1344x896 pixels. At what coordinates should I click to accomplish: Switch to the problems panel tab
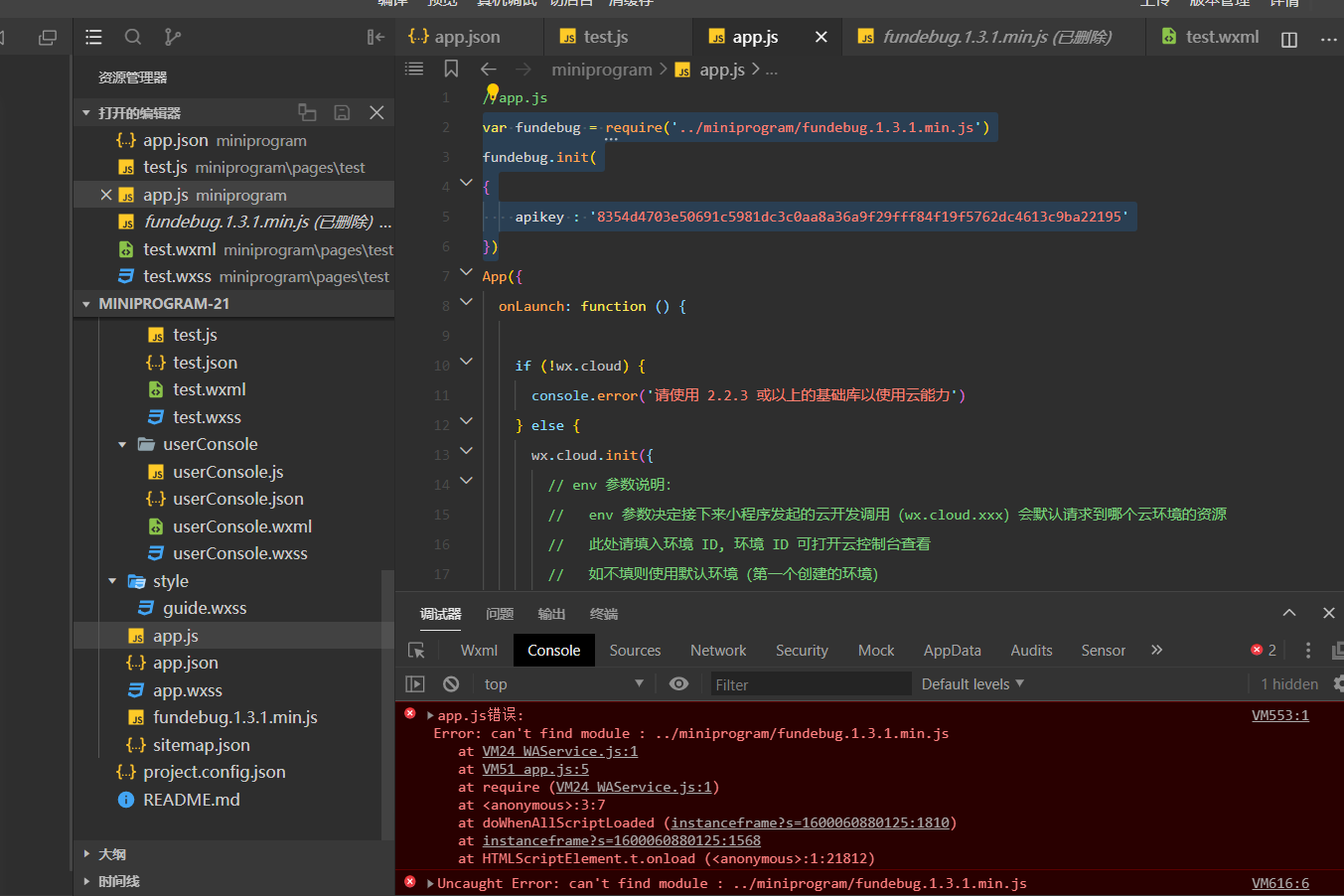500,614
